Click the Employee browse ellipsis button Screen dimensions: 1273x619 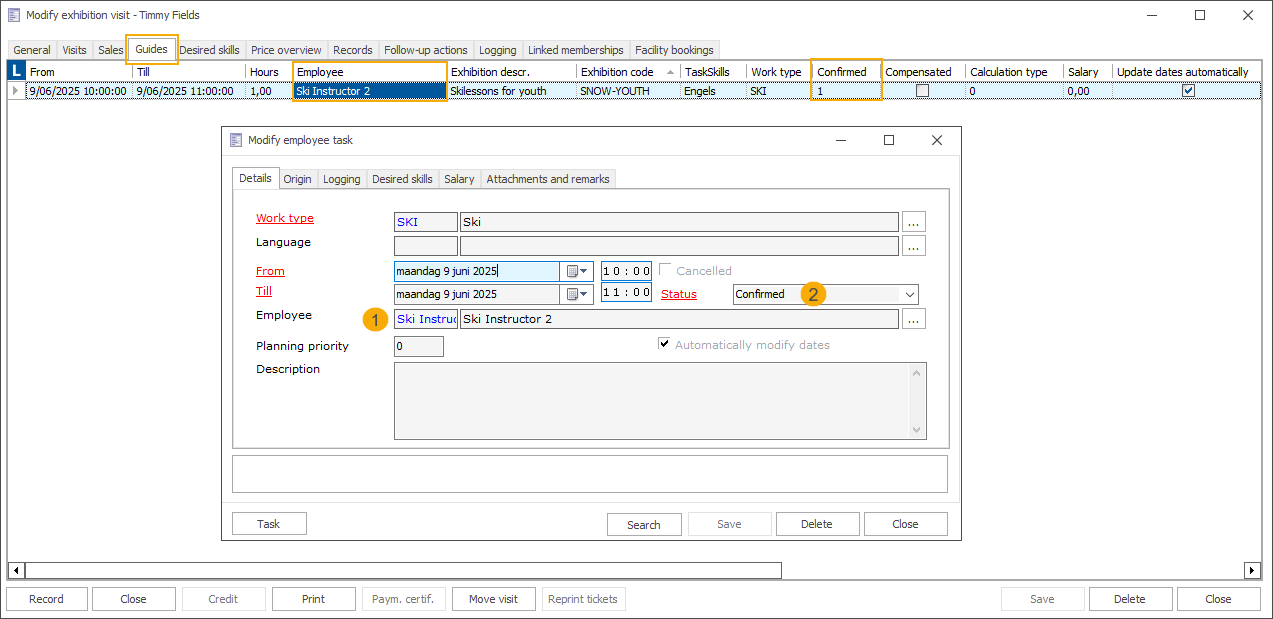[914, 319]
